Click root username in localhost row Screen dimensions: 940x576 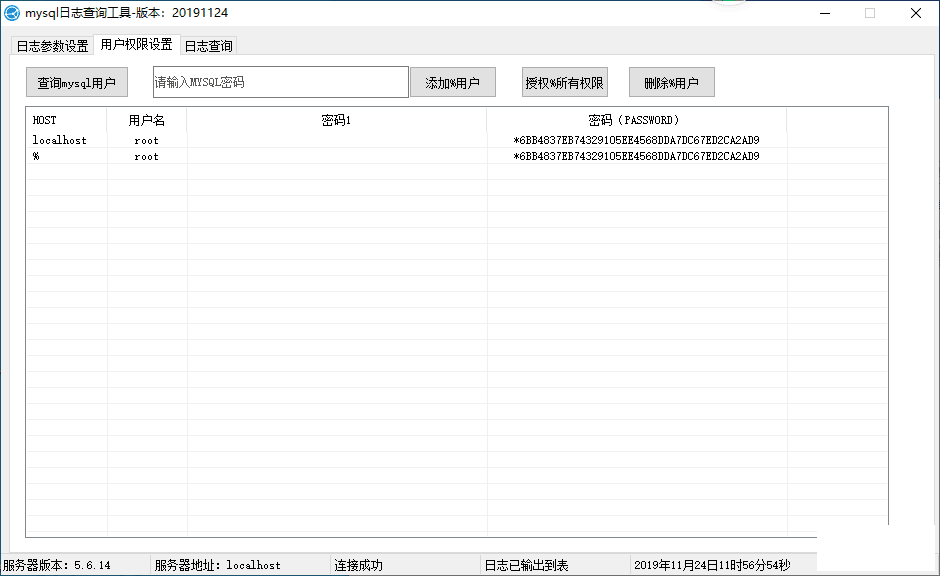[x=146, y=140]
